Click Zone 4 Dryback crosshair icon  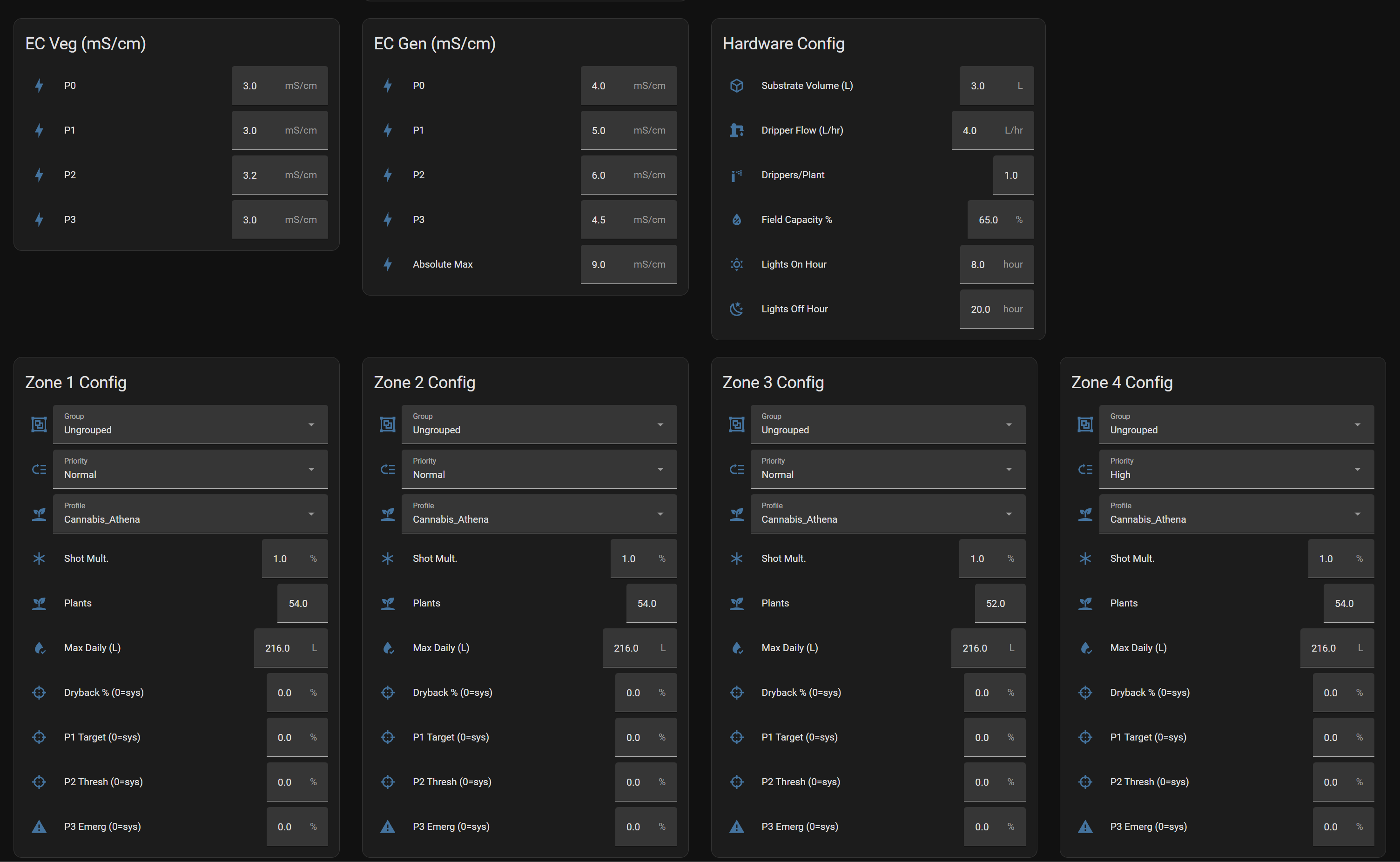coord(1085,693)
